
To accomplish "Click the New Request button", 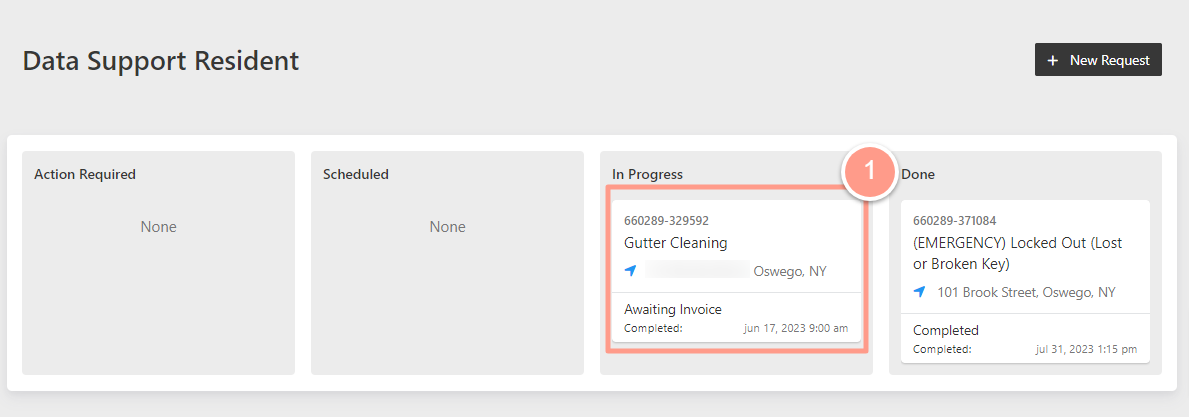I will point(1098,60).
